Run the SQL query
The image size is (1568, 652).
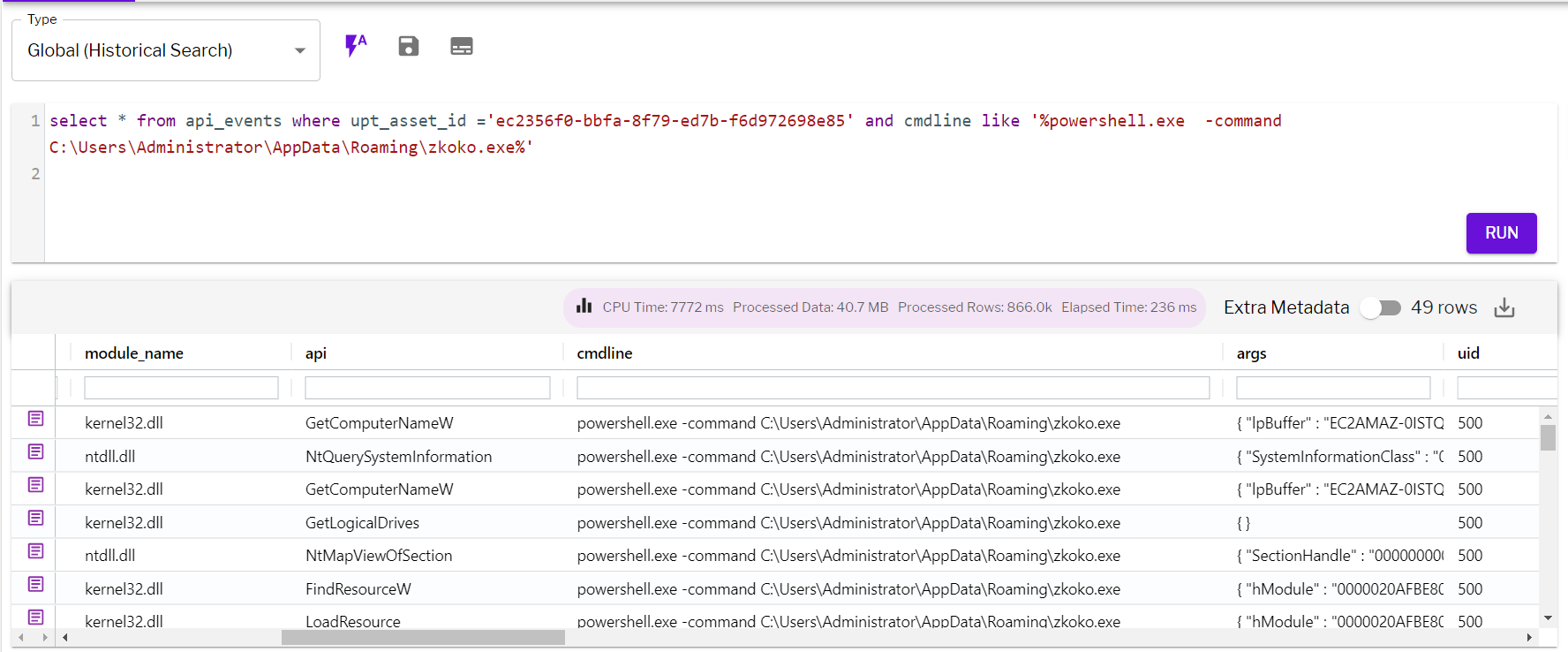[1501, 233]
